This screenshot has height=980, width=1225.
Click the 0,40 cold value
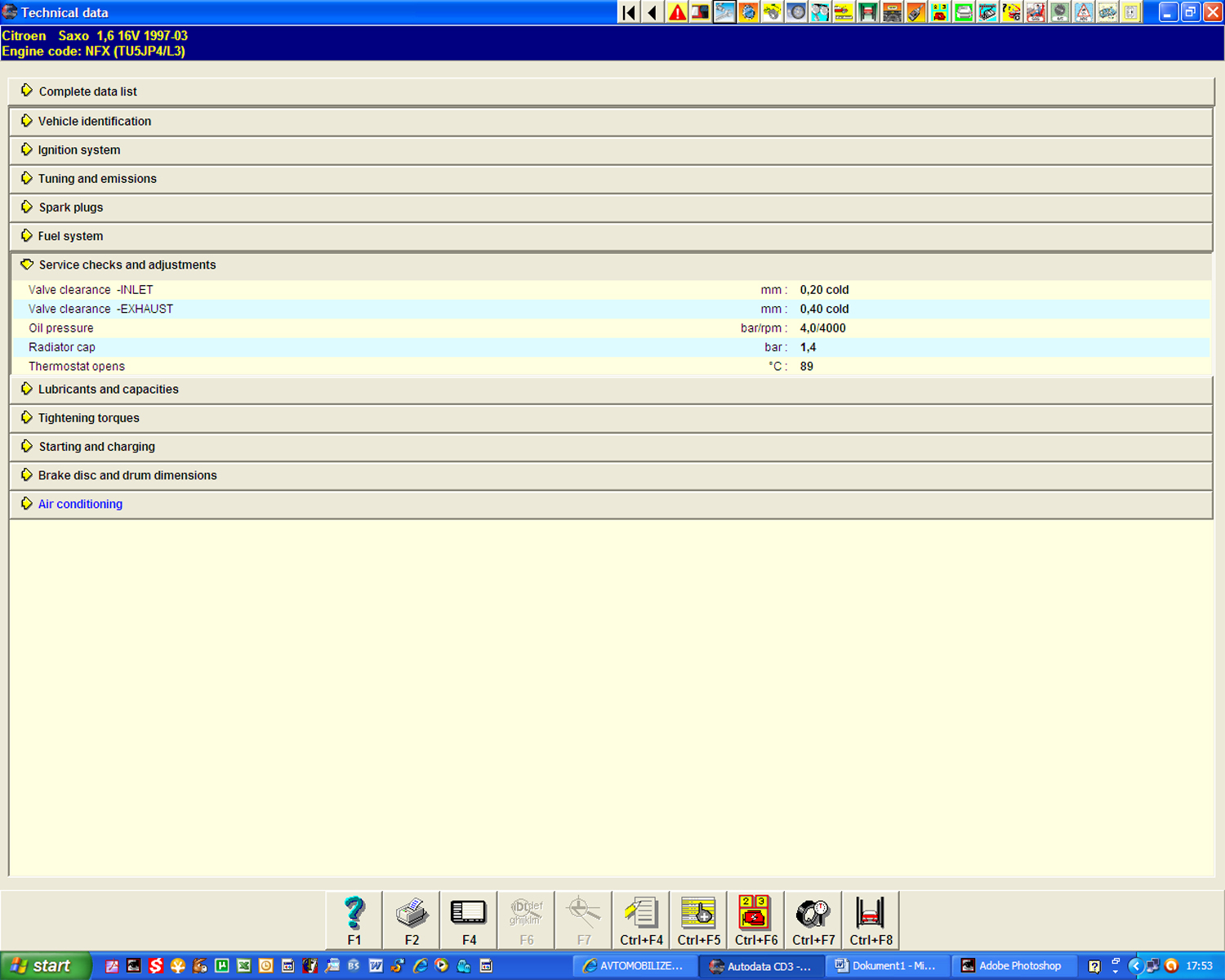point(824,309)
